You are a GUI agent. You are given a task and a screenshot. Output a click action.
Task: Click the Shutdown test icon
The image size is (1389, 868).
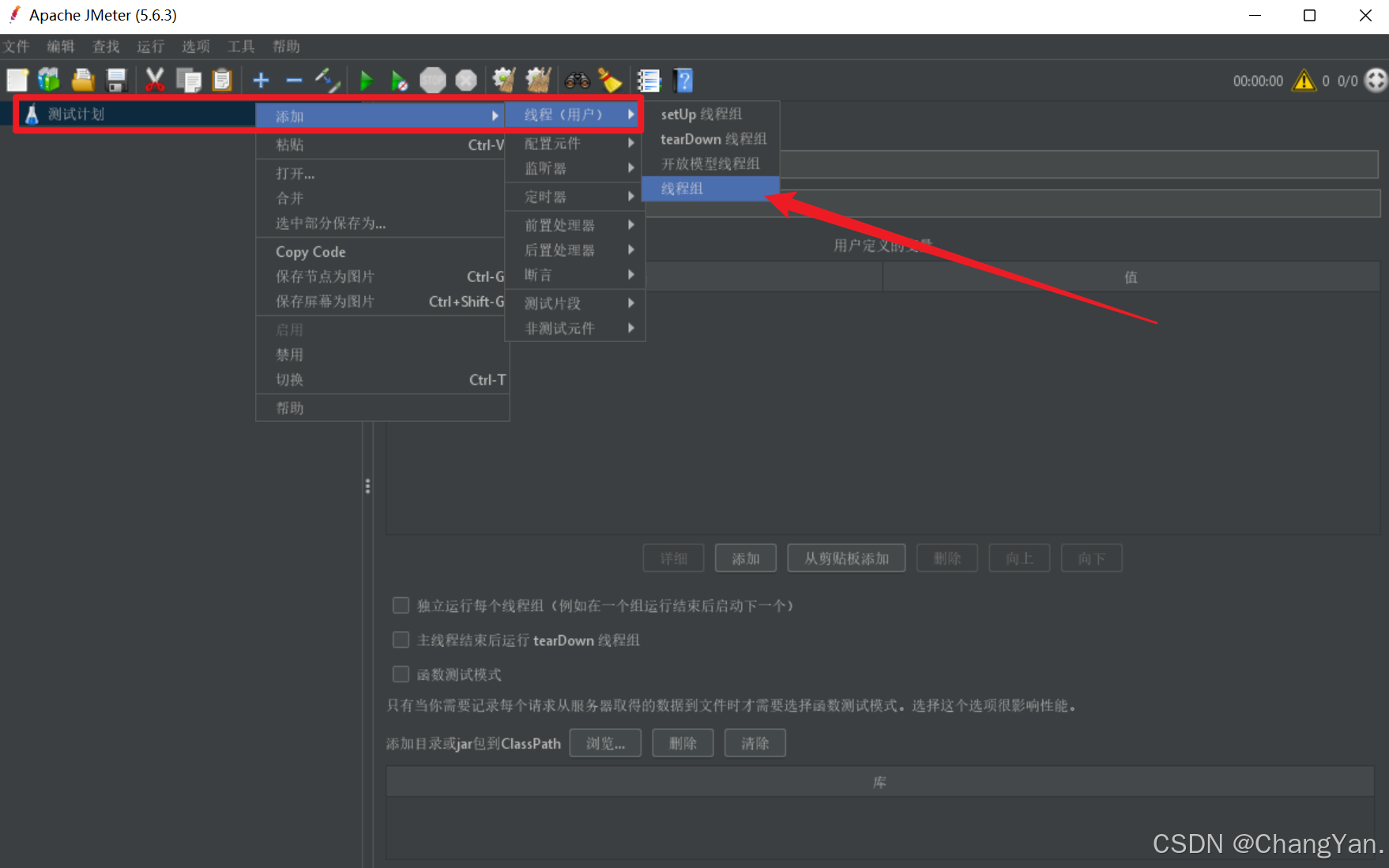(x=466, y=80)
